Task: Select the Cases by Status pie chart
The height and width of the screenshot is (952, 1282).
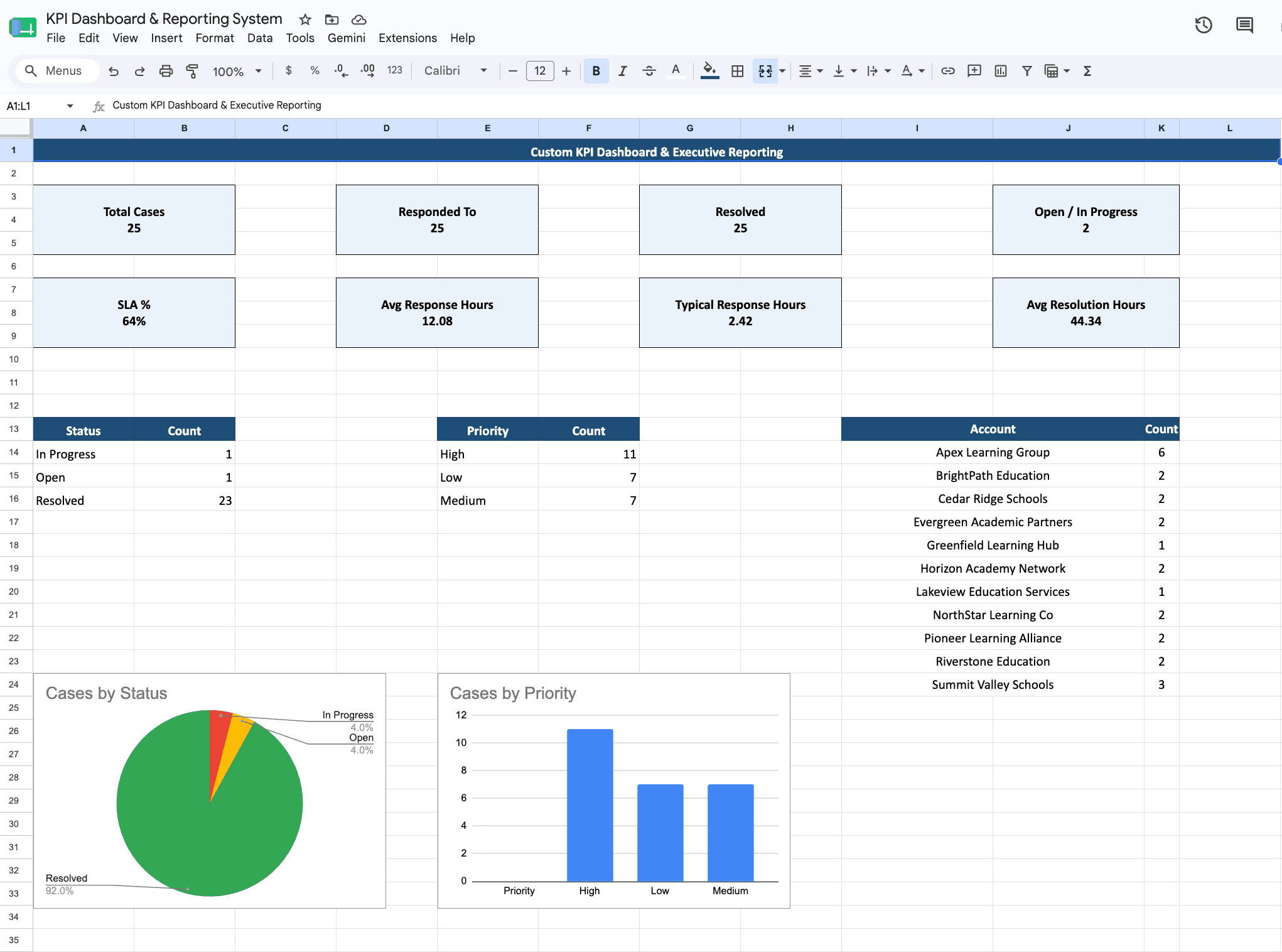Action: point(210,791)
